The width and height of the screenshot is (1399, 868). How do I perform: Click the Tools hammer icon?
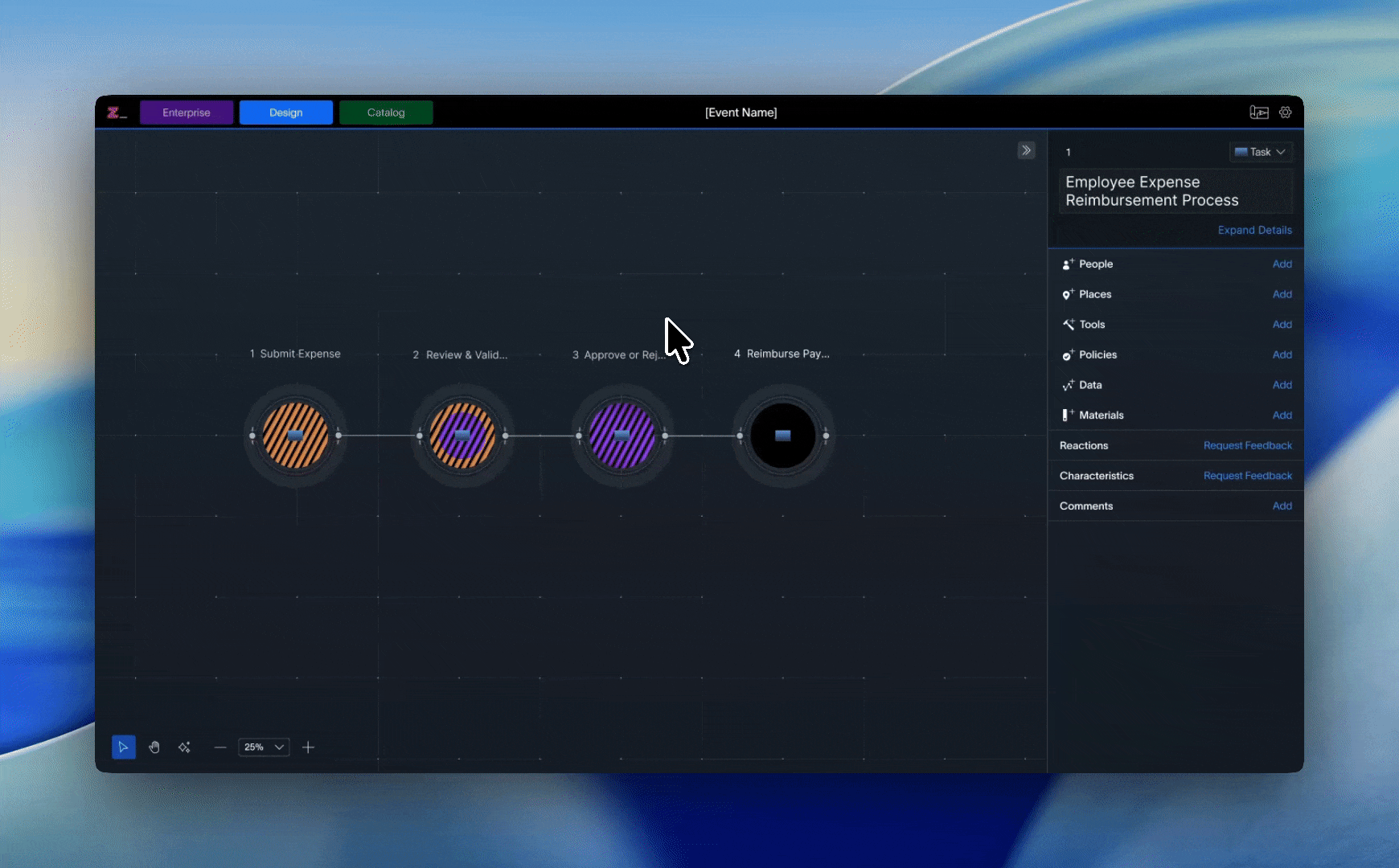[1068, 325]
